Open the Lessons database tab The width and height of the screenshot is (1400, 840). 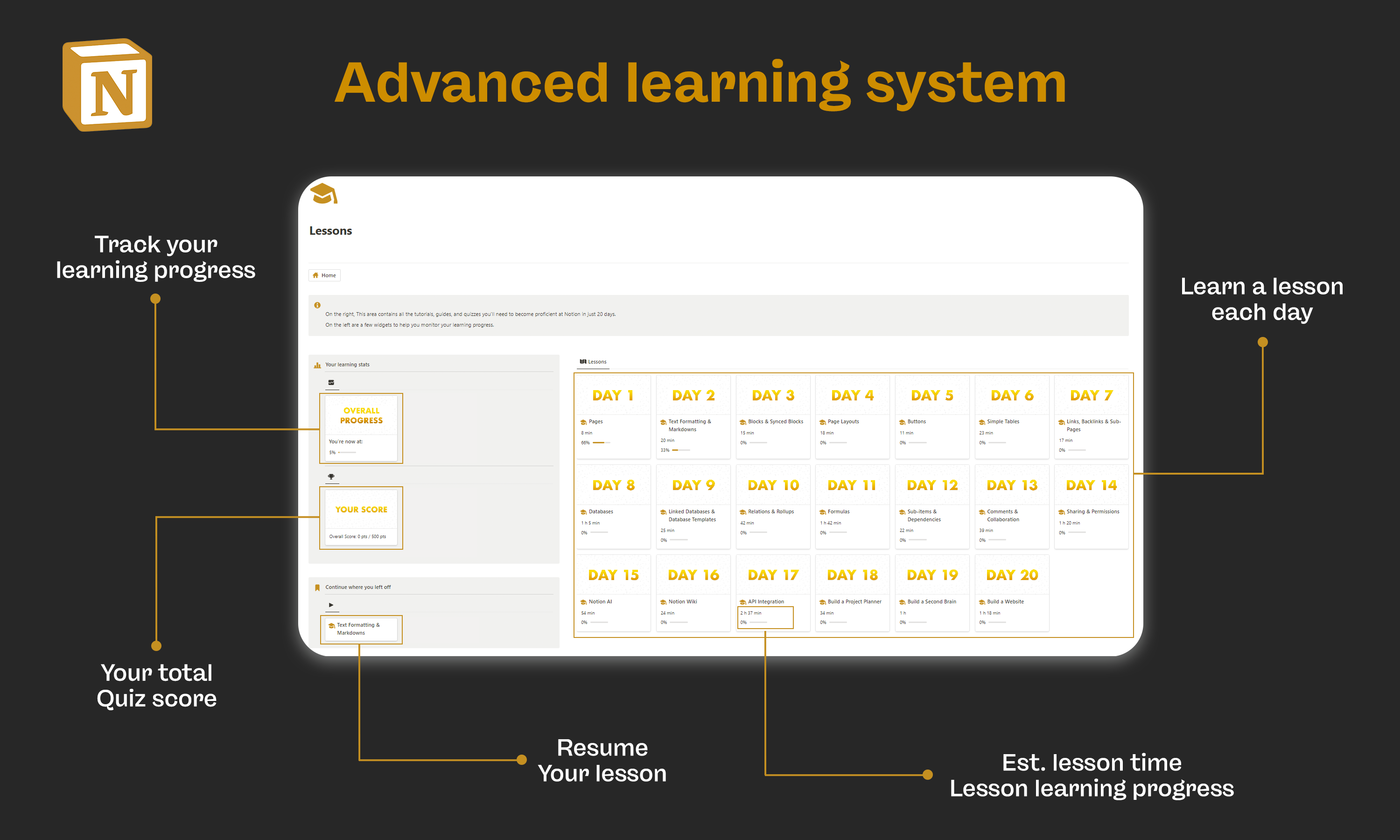[593, 362]
